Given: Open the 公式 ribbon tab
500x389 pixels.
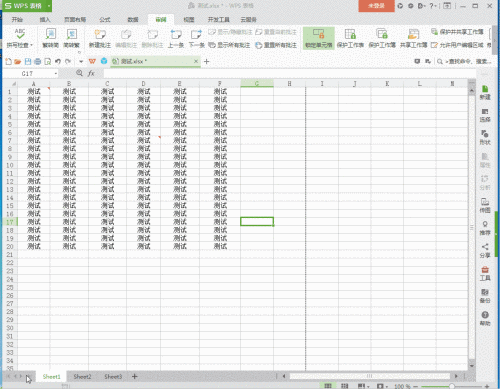Looking at the screenshot, I should pos(105,20).
